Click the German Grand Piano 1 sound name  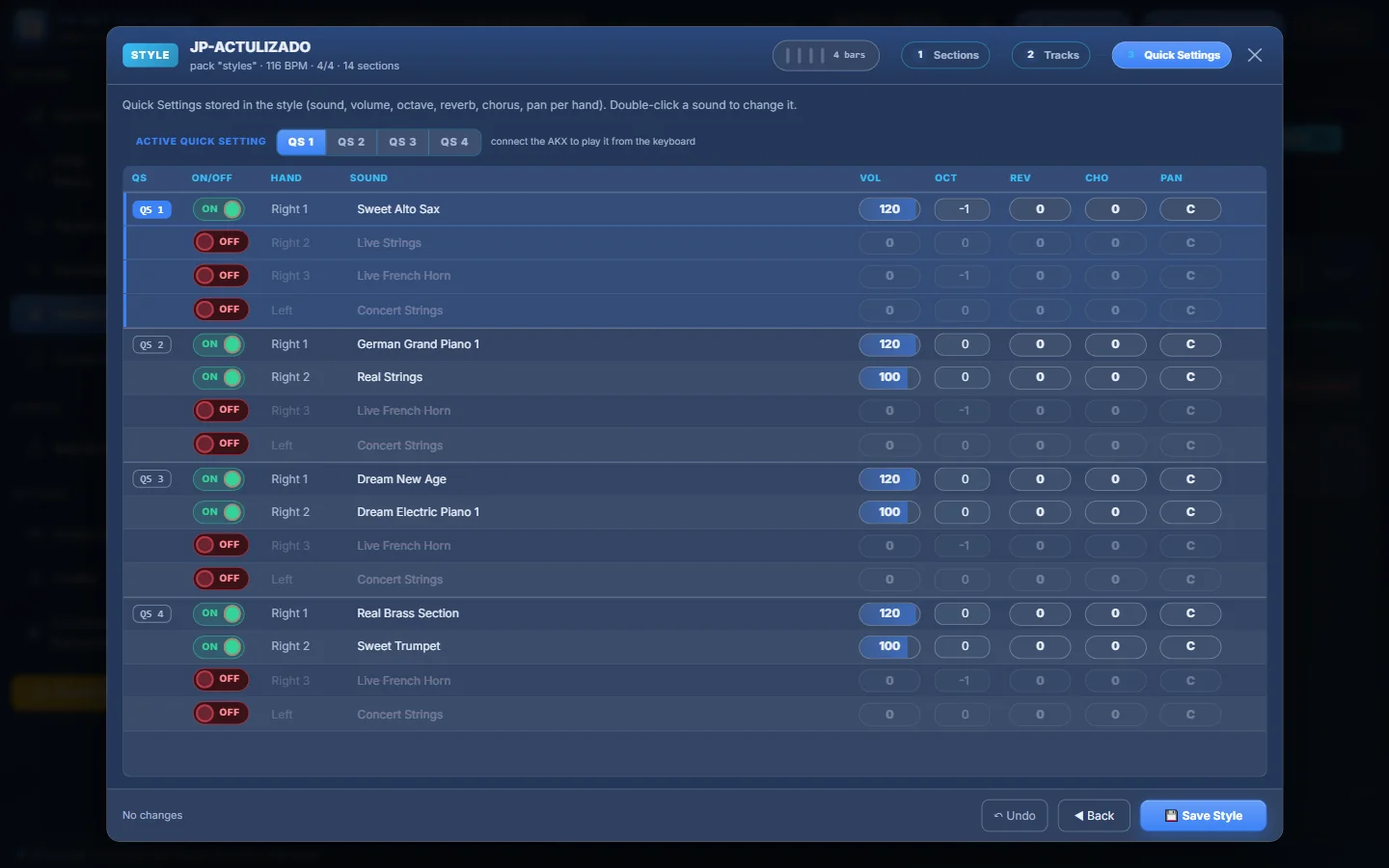pos(418,344)
